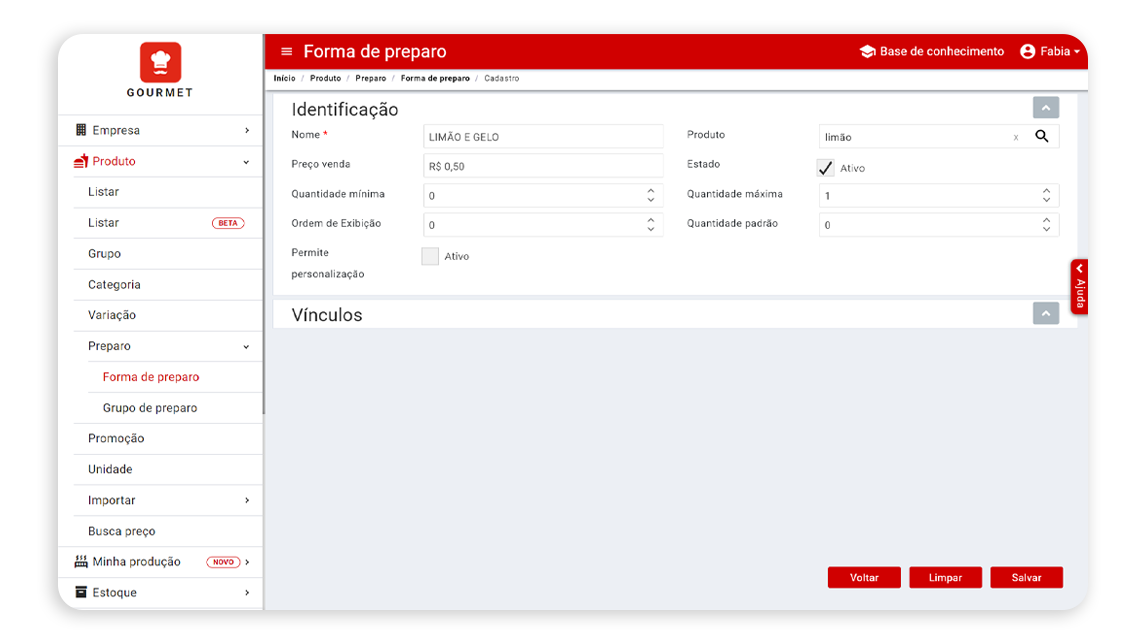Click the Voltar button

click(864, 577)
